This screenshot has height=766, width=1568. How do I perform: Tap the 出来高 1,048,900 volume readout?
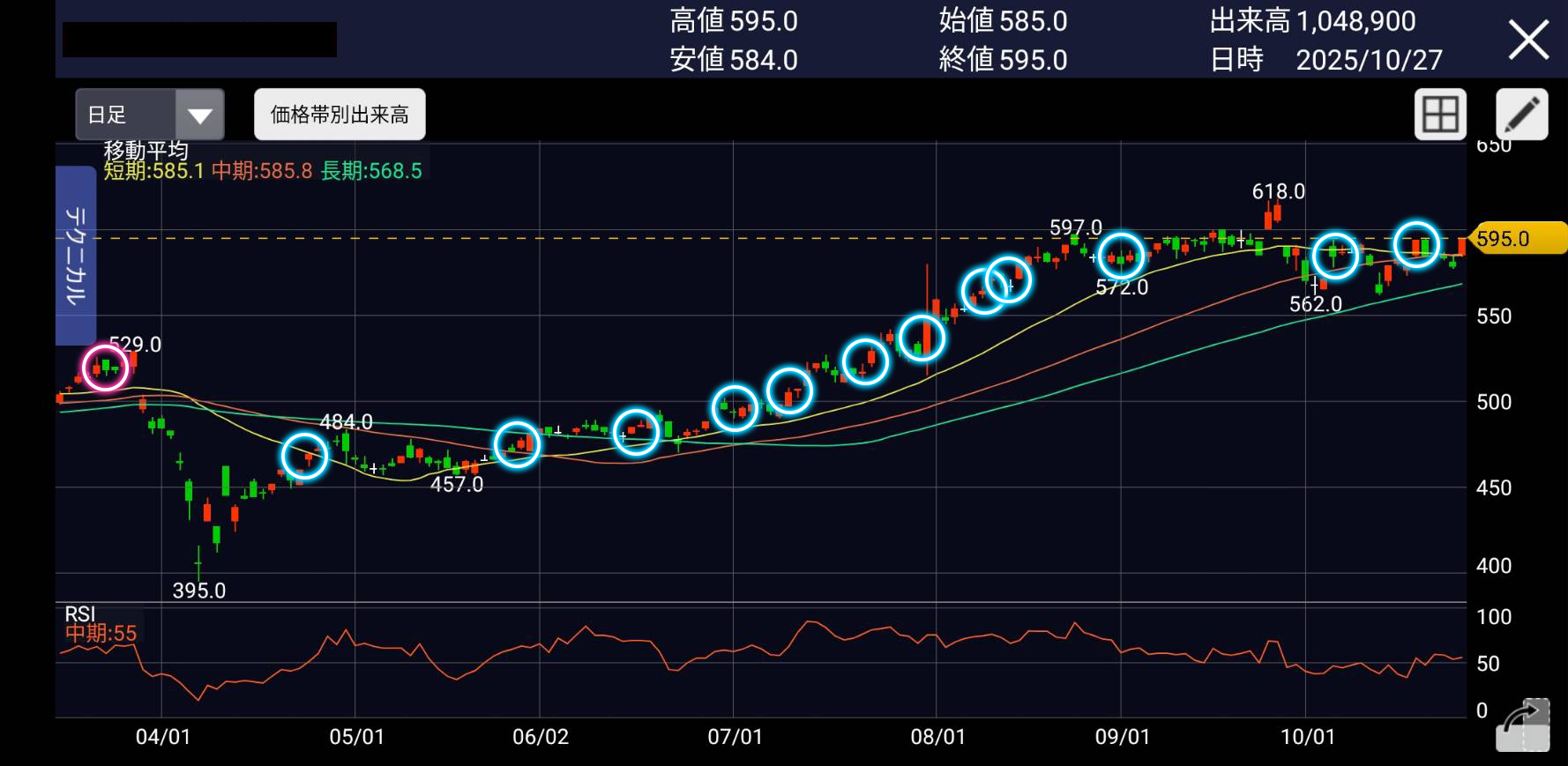pos(1312,21)
